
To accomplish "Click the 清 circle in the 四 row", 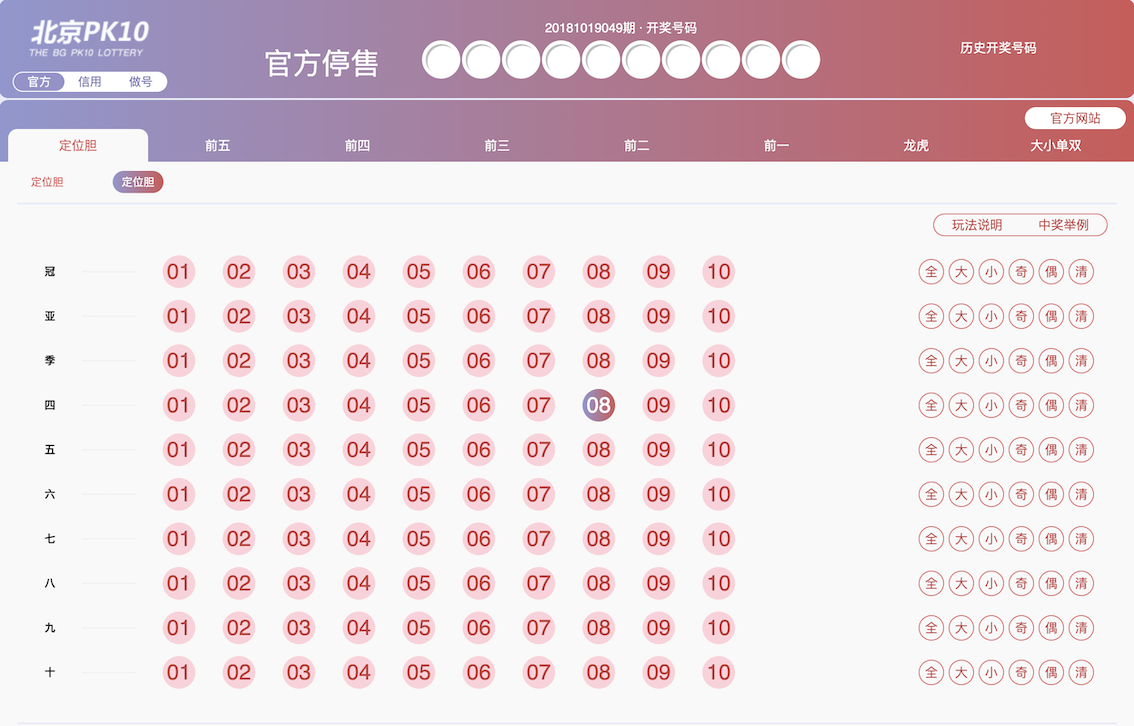I will [1081, 405].
